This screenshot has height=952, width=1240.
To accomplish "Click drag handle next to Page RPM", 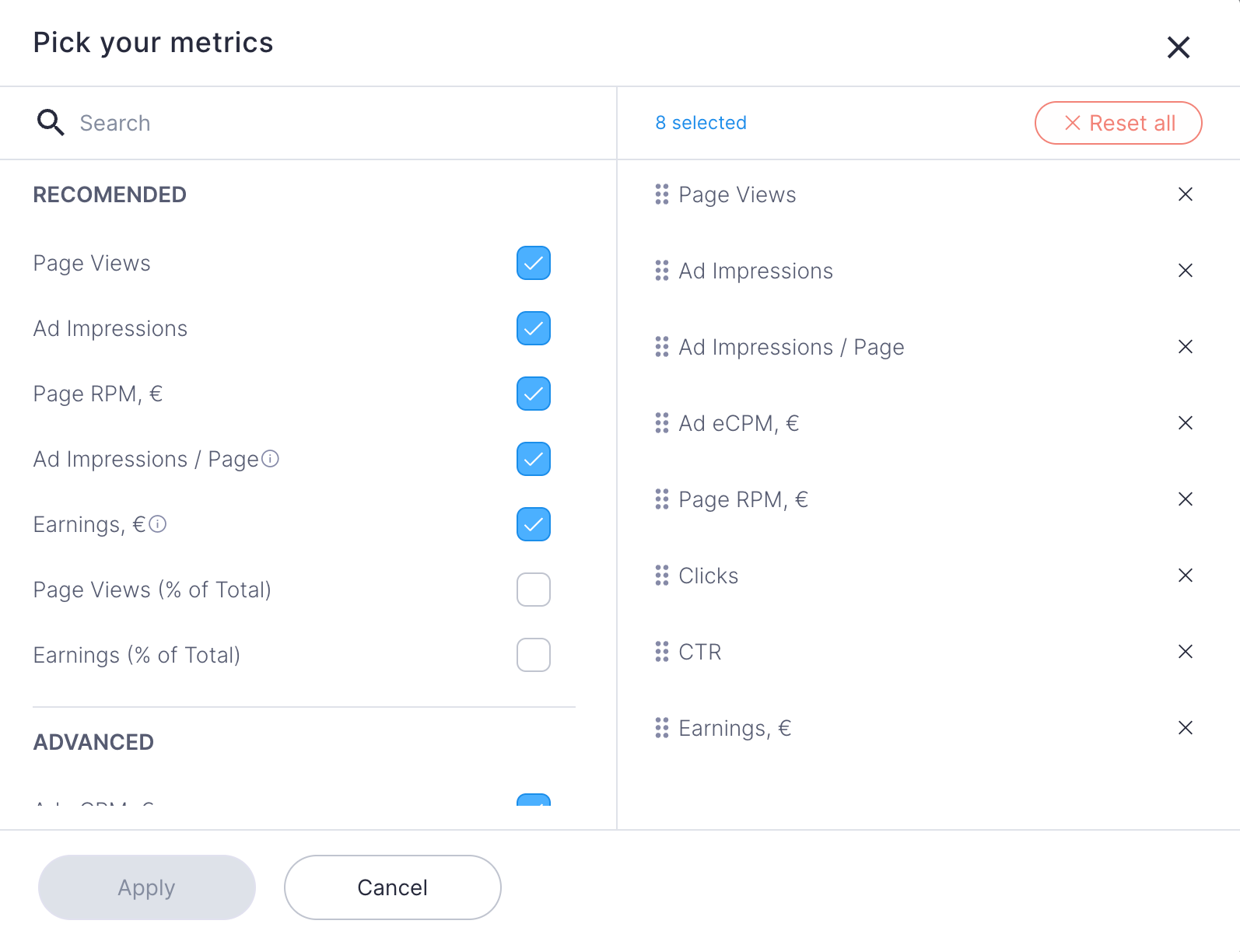I will click(662, 499).
